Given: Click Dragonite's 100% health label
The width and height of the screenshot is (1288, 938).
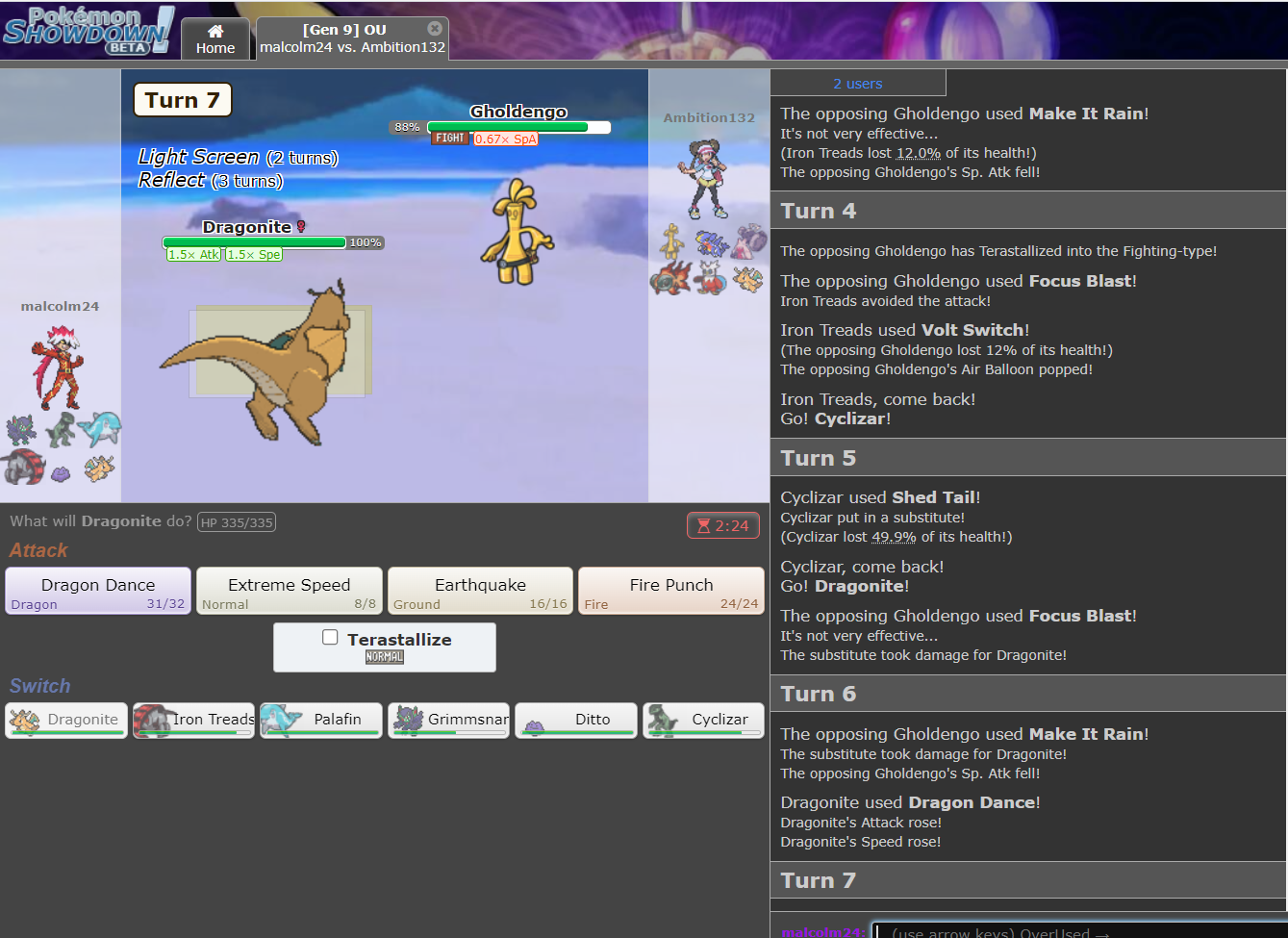Looking at the screenshot, I should point(366,242).
